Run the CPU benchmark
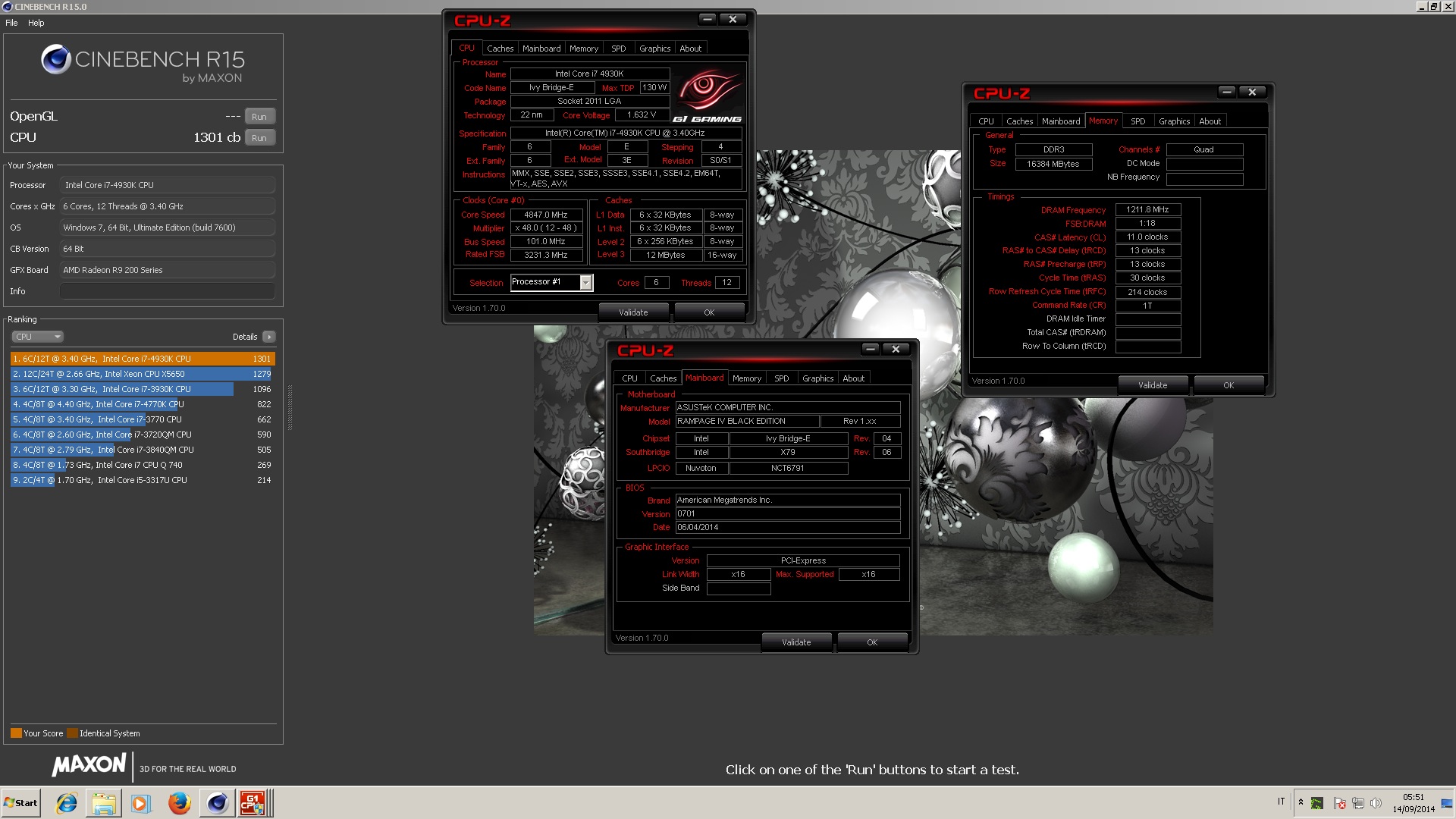Screen dimensions: 1456x819 pos(259,138)
